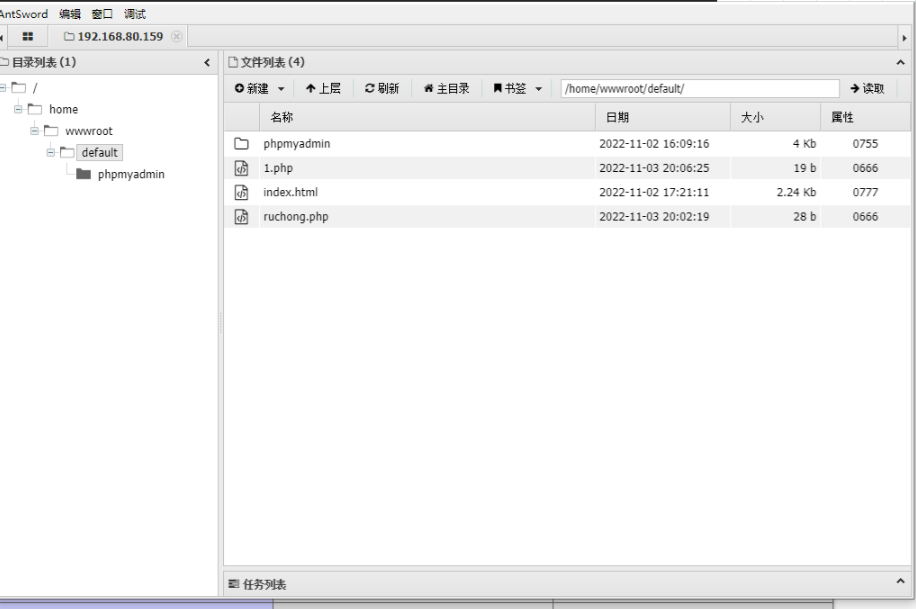Click the home folder icon in tree
The width and height of the screenshot is (916, 609).
click(35, 109)
